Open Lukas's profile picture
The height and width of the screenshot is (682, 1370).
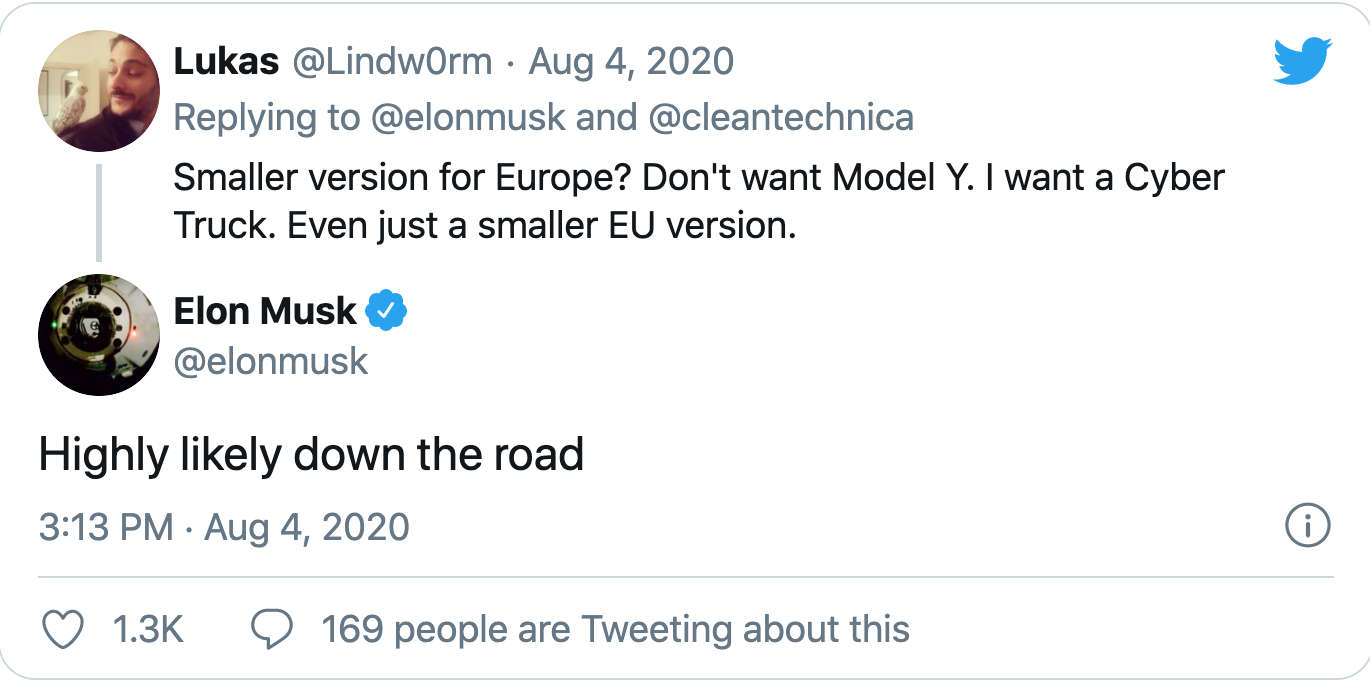pyautogui.click(x=99, y=91)
